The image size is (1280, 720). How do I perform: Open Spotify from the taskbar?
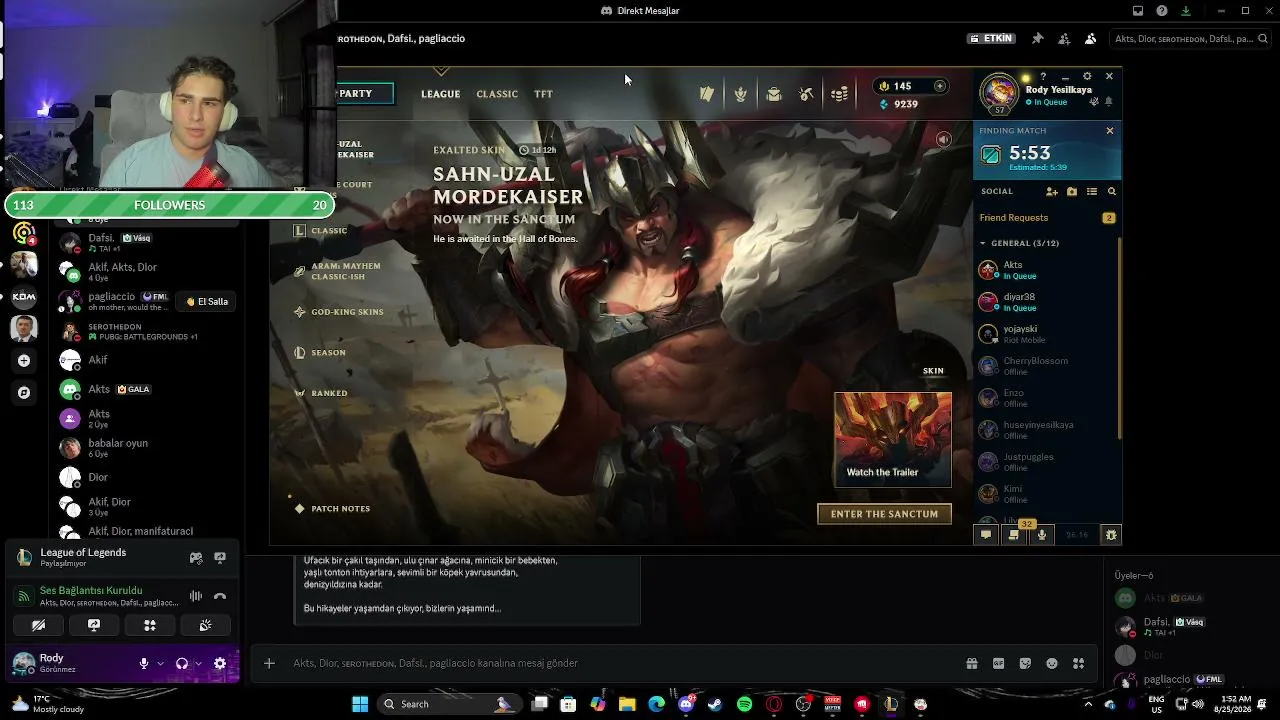tap(744, 704)
